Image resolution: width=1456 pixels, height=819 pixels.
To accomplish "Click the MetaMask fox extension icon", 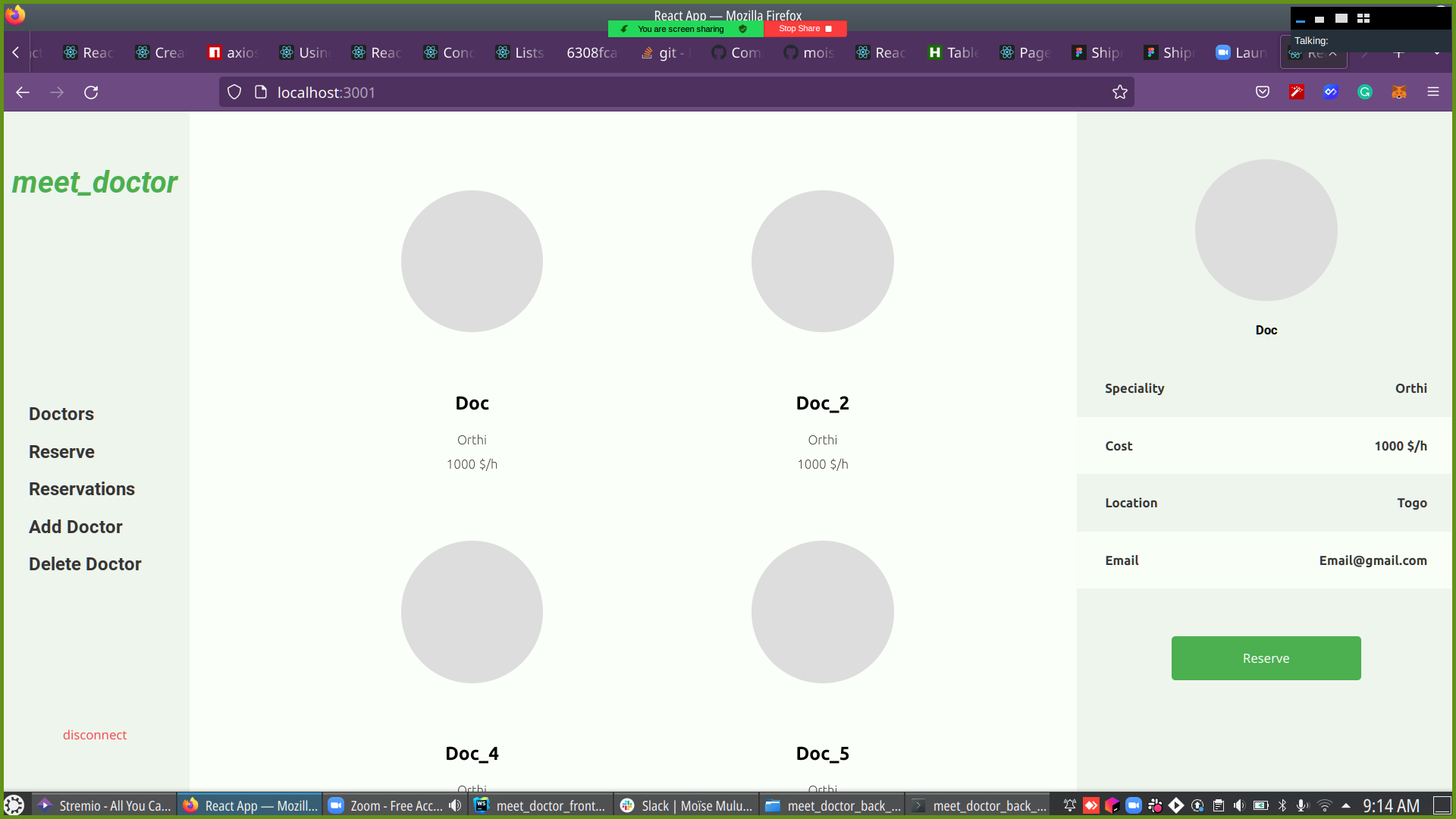I will pyautogui.click(x=1398, y=93).
